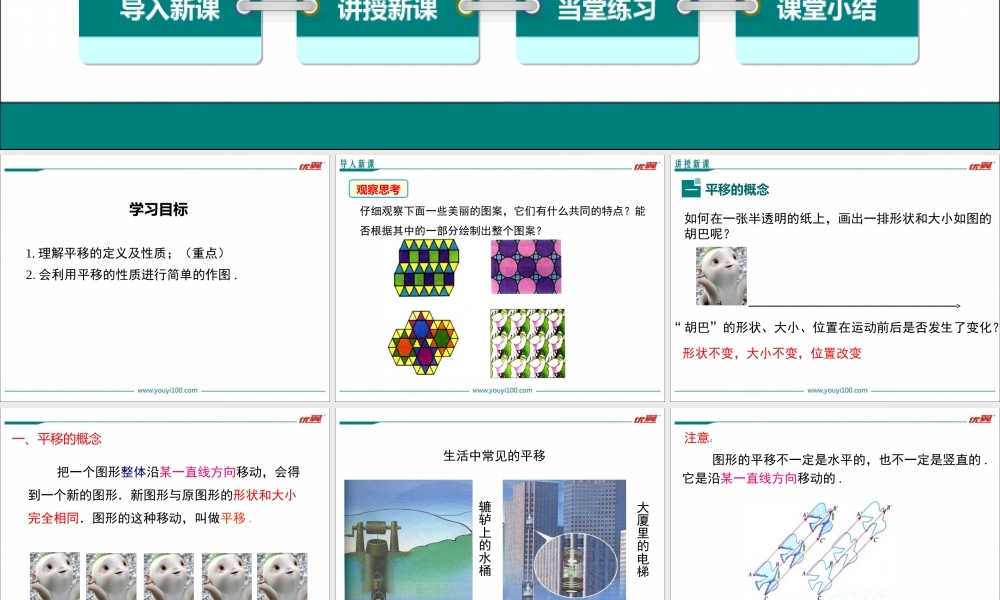This screenshot has width=1000, height=600.
Task: Click the 胡巴 character image icon
Action: tap(721, 277)
